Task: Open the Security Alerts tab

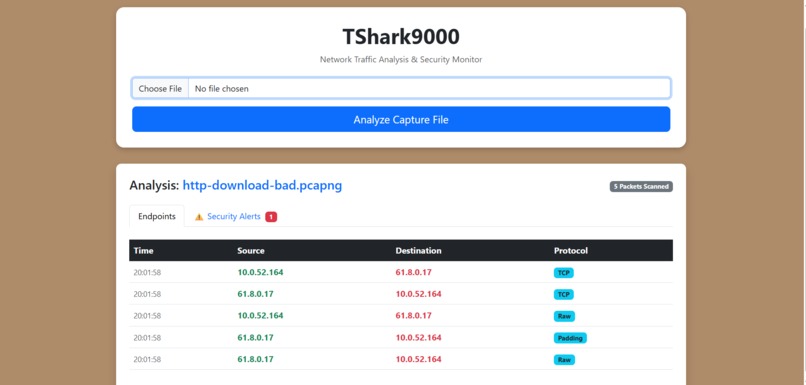Action: [x=234, y=216]
